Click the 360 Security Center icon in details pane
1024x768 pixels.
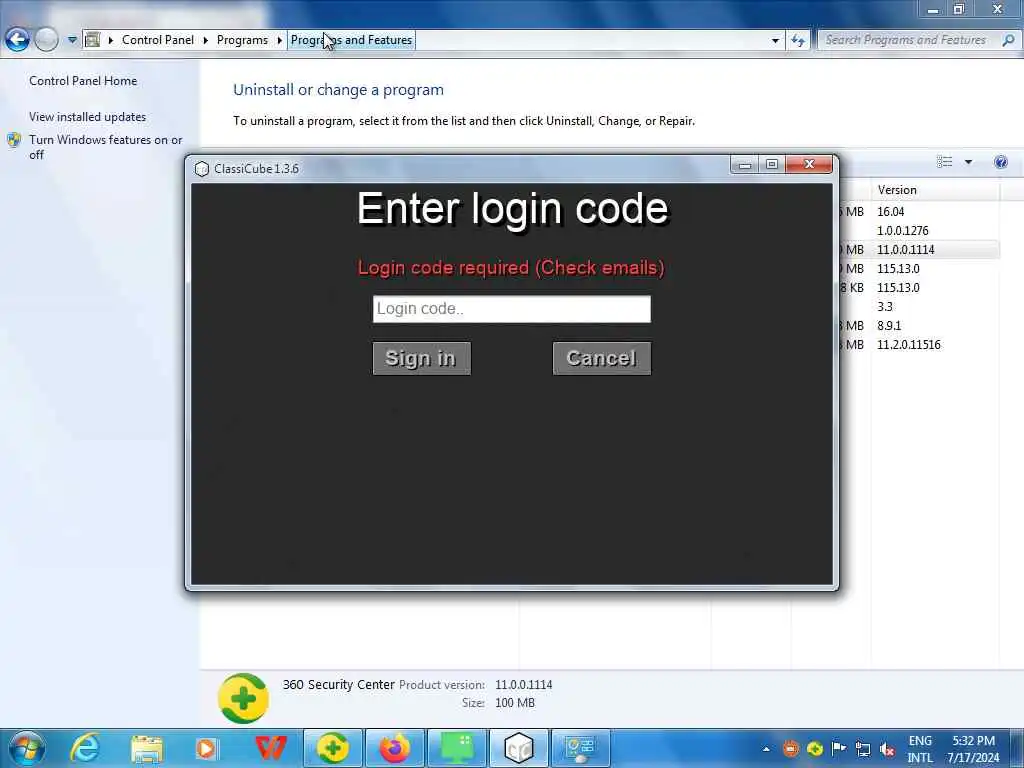tap(243, 699)
